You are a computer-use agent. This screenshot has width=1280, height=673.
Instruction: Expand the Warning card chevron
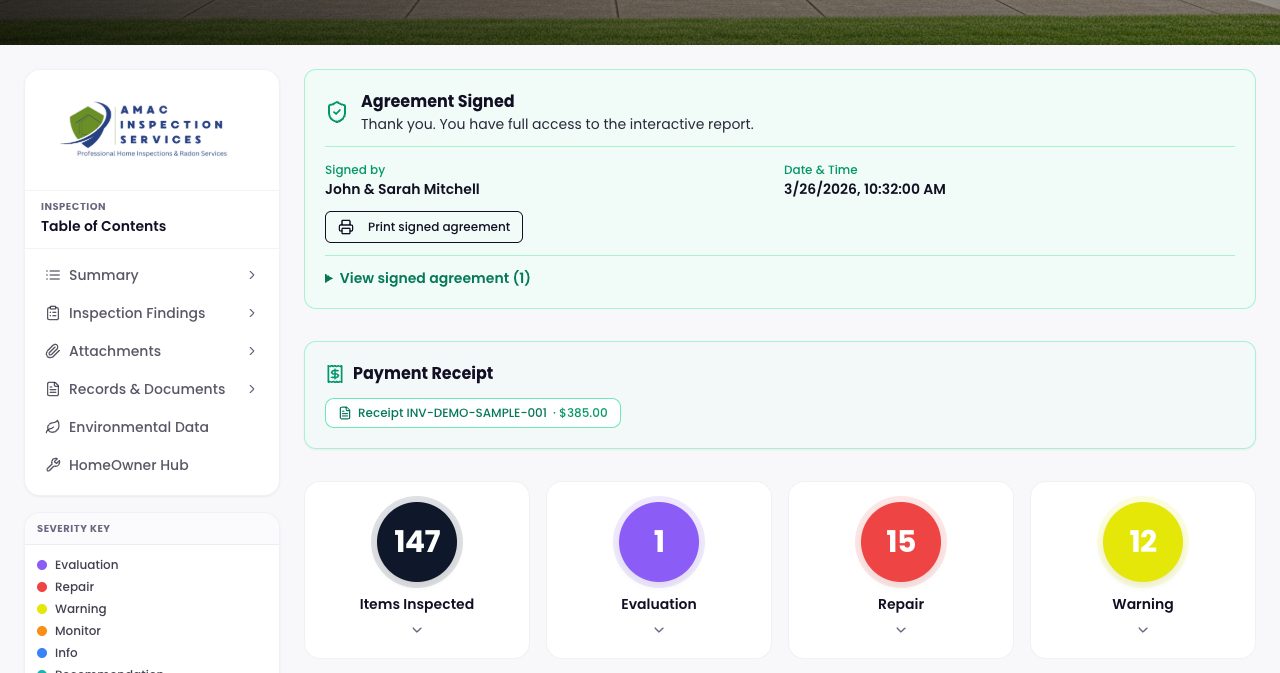pyautogui.click(x=1143, y=630)
